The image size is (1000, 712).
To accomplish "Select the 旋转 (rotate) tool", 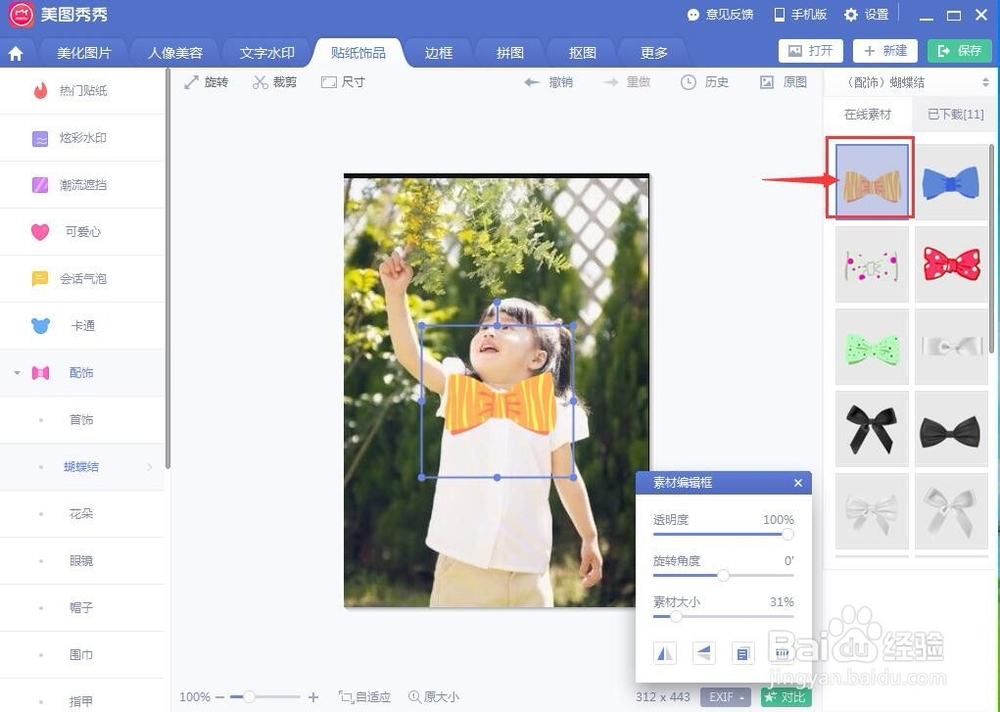I will 207,82.
